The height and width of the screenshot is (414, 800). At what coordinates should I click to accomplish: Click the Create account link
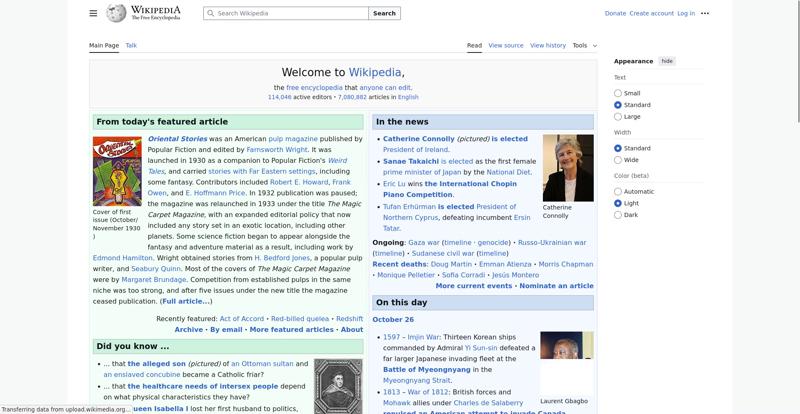click(651, 13)
